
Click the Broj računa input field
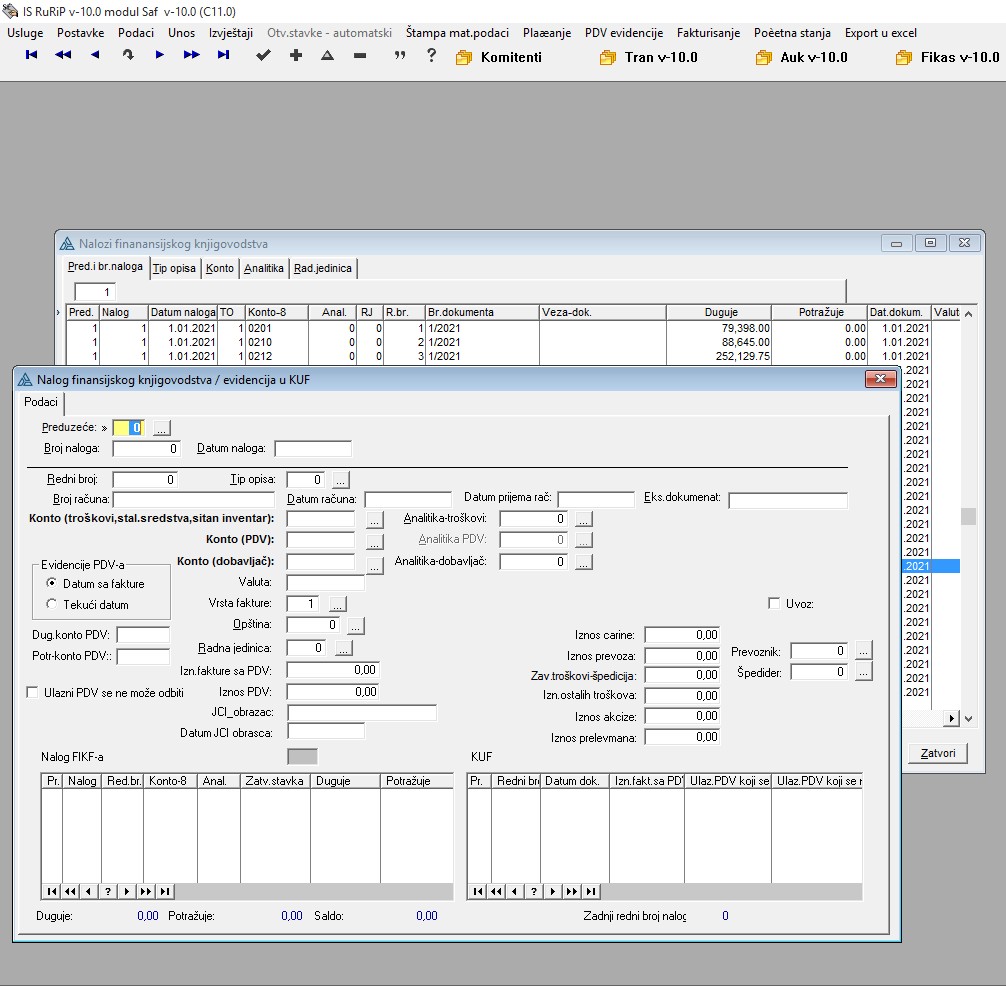[x=193, y=500]
